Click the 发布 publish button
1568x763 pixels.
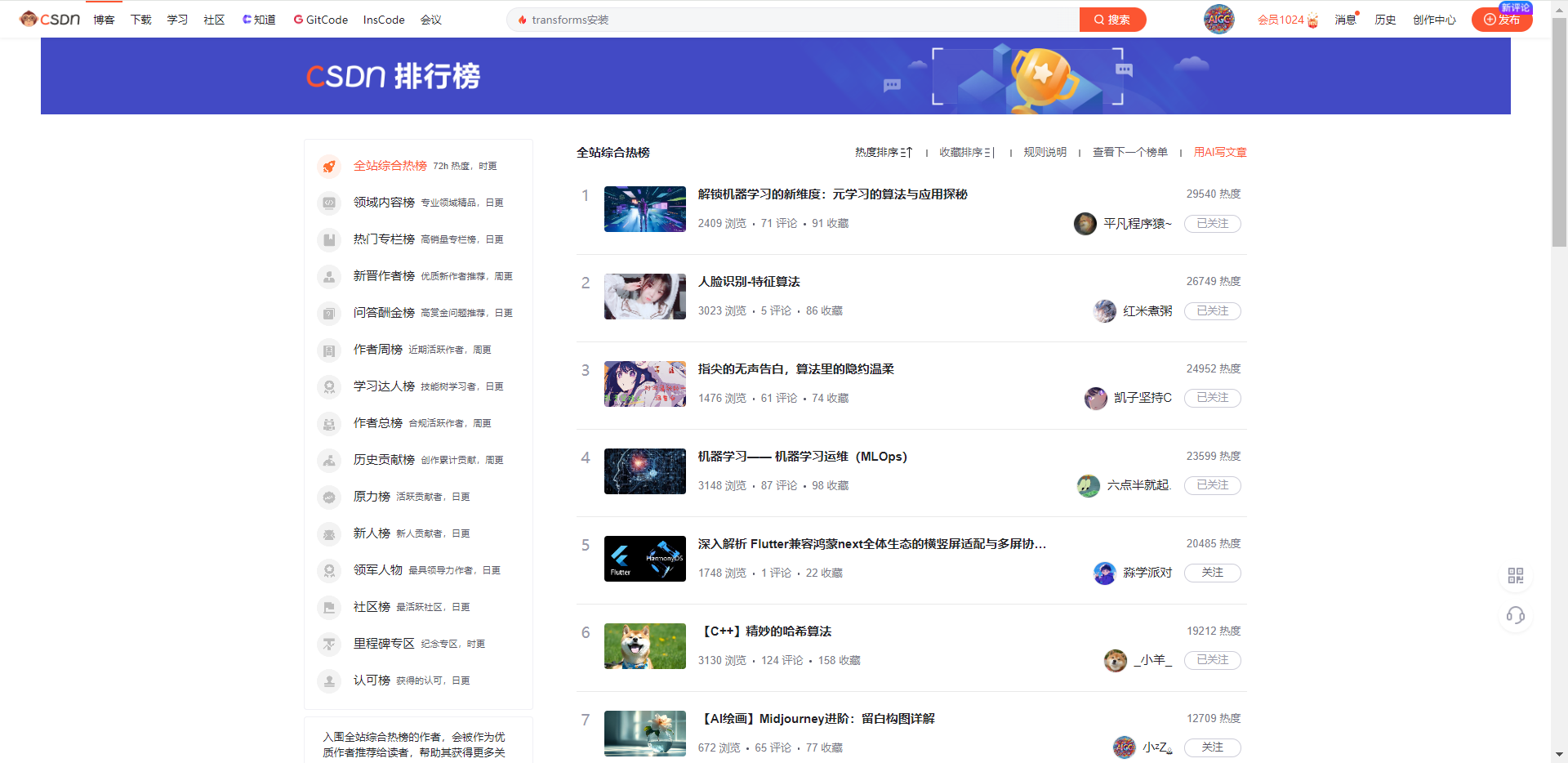(x=1502, y=20)
